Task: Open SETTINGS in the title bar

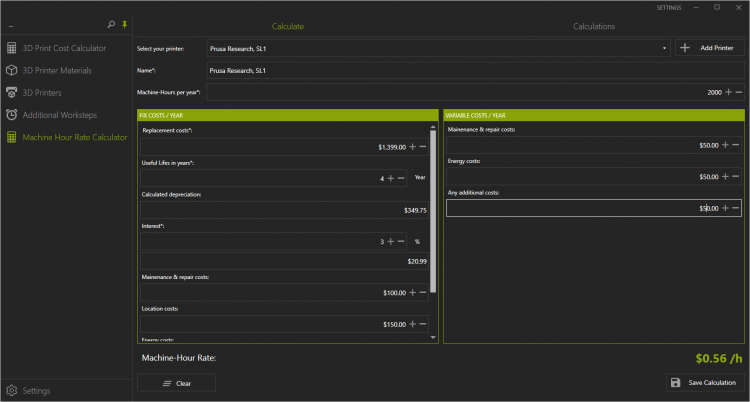Action: [x=669, y=8]
